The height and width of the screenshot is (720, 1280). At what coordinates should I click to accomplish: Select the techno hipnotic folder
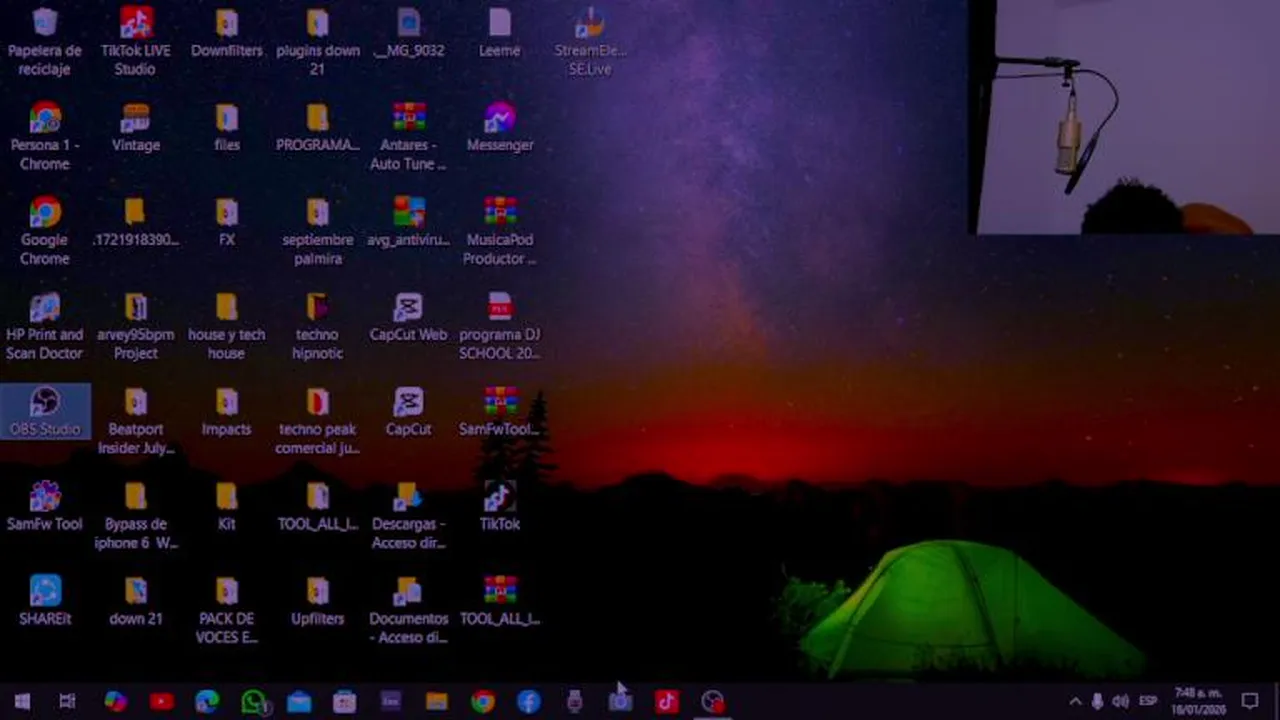pos(317,326)
